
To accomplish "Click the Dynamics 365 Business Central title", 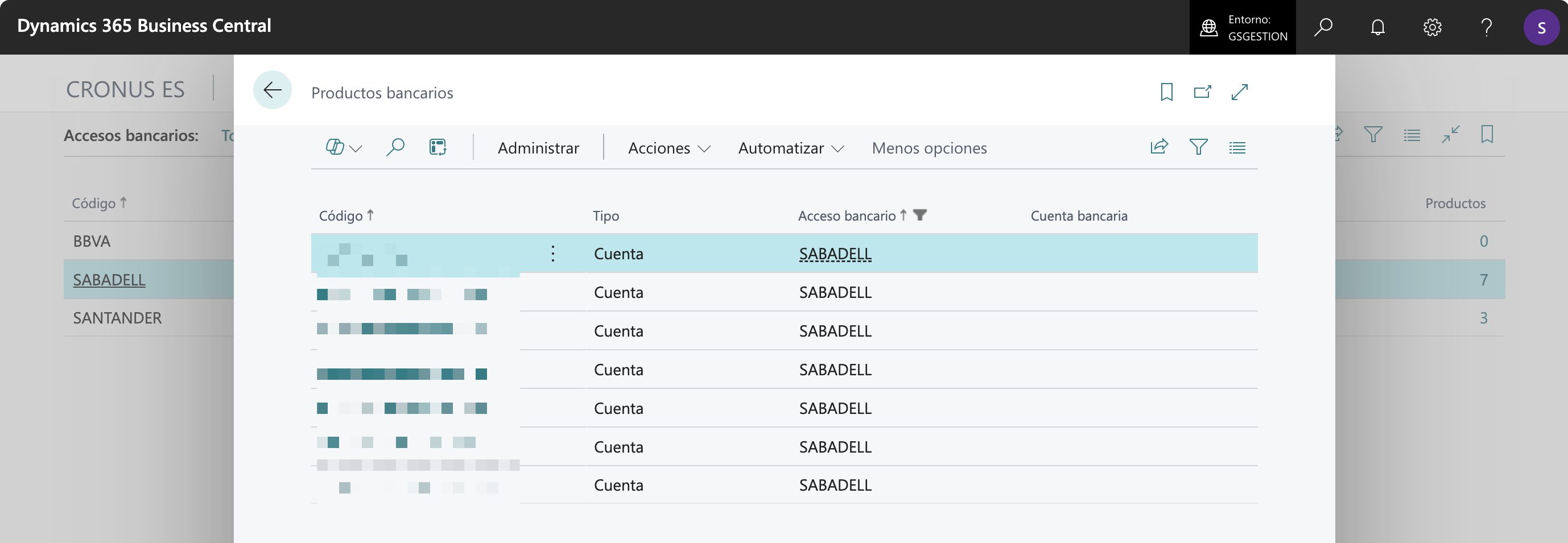I will [x=145, y=26].
